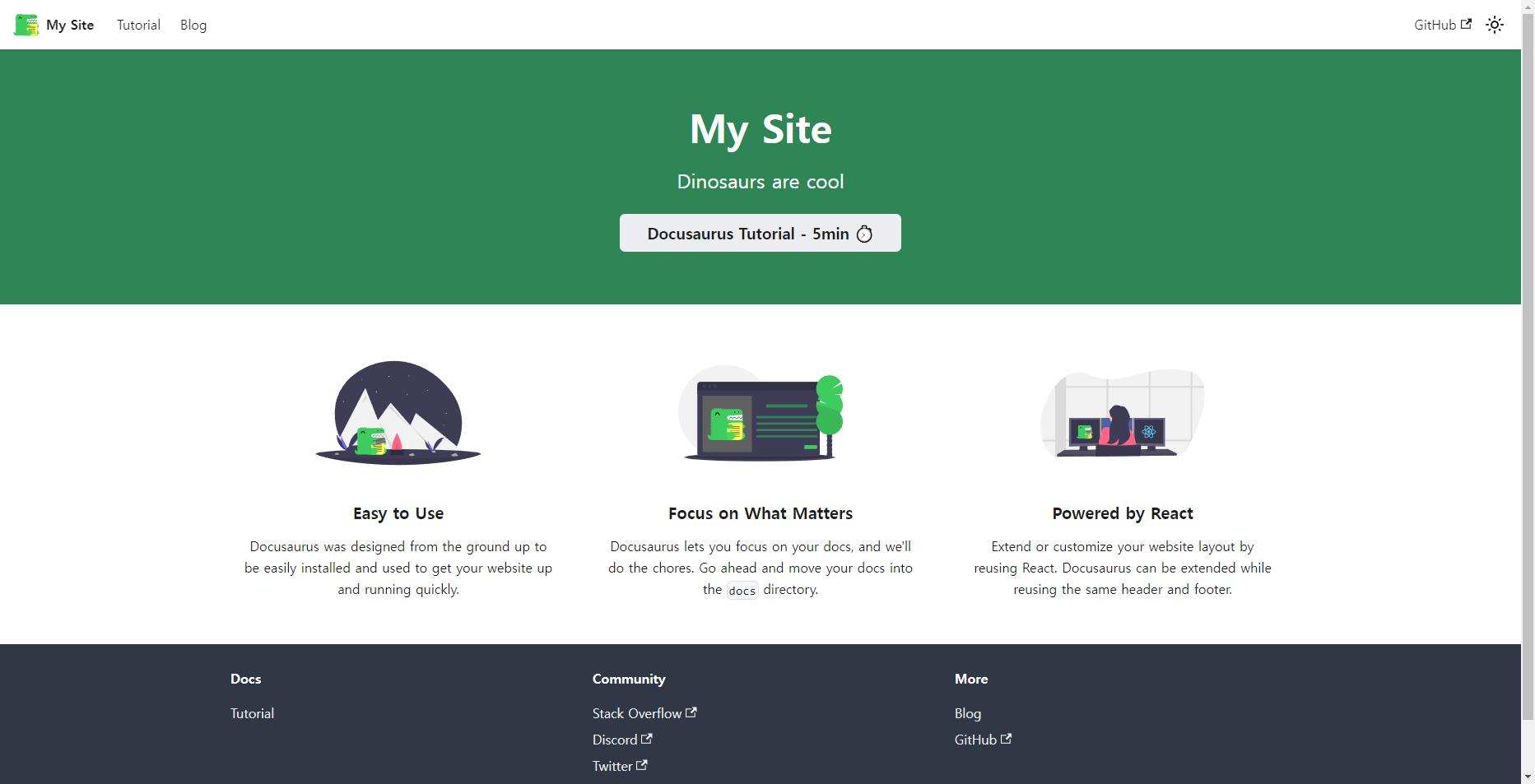1535x784 pixels.
Task: Click the Focus on What Matters illustration
Action: pos(761,413)
